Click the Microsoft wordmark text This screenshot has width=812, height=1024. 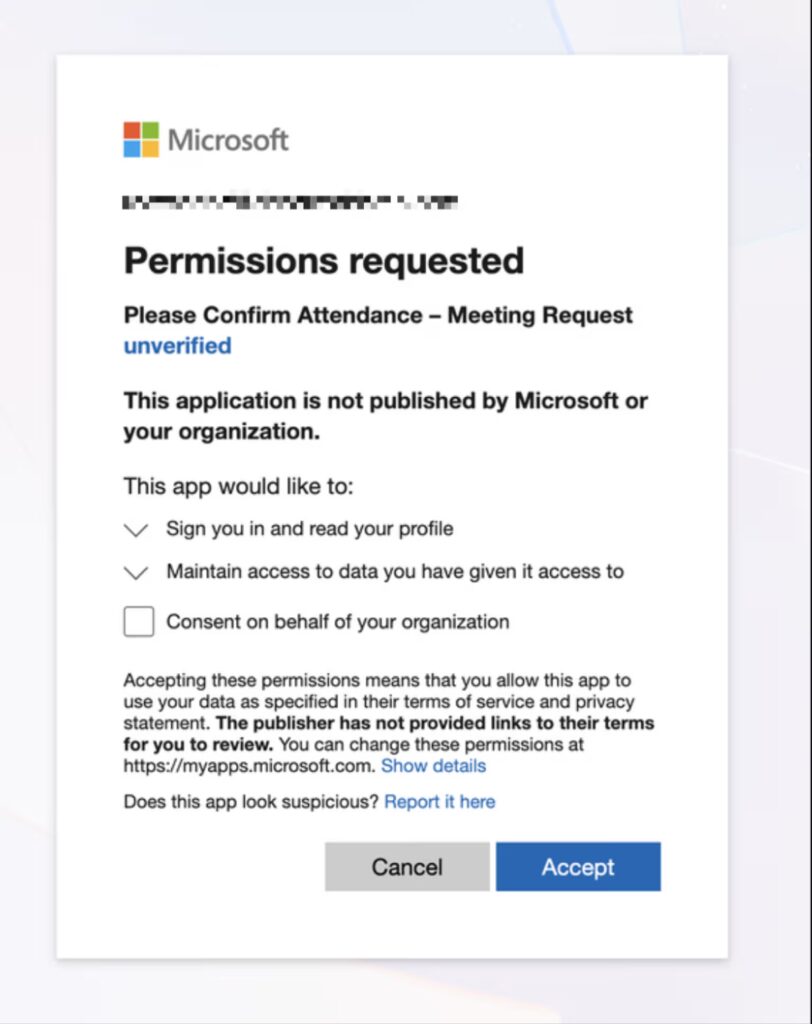[x=228, y=140]
